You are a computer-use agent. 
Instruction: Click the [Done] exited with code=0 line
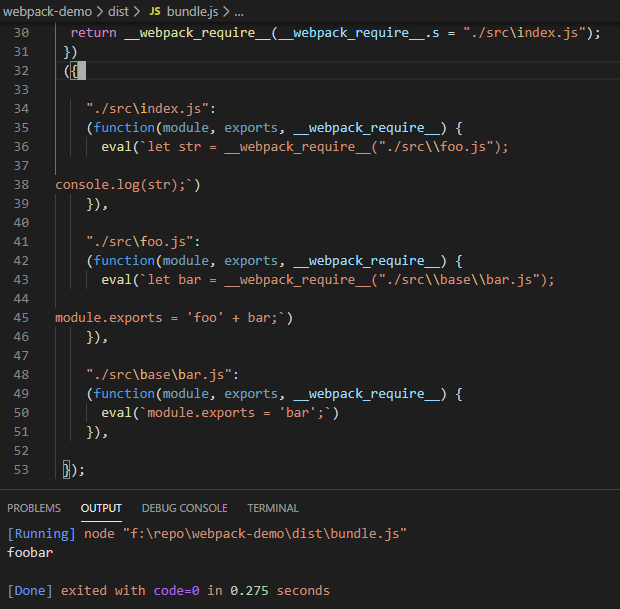tap(168, 590)
